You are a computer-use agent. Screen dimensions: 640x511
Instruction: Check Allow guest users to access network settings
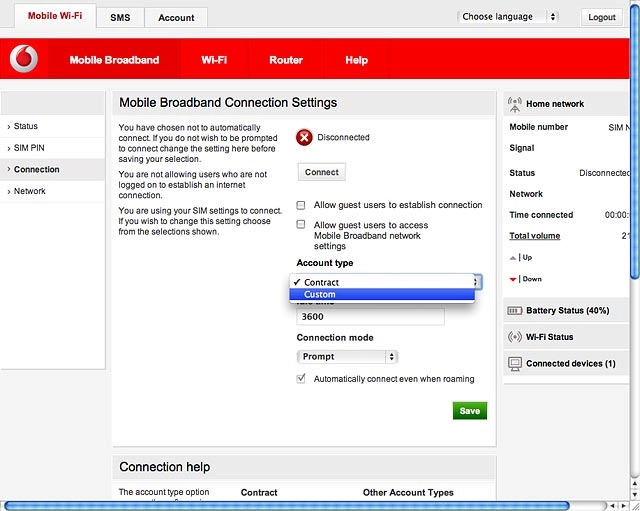[301, 224]
